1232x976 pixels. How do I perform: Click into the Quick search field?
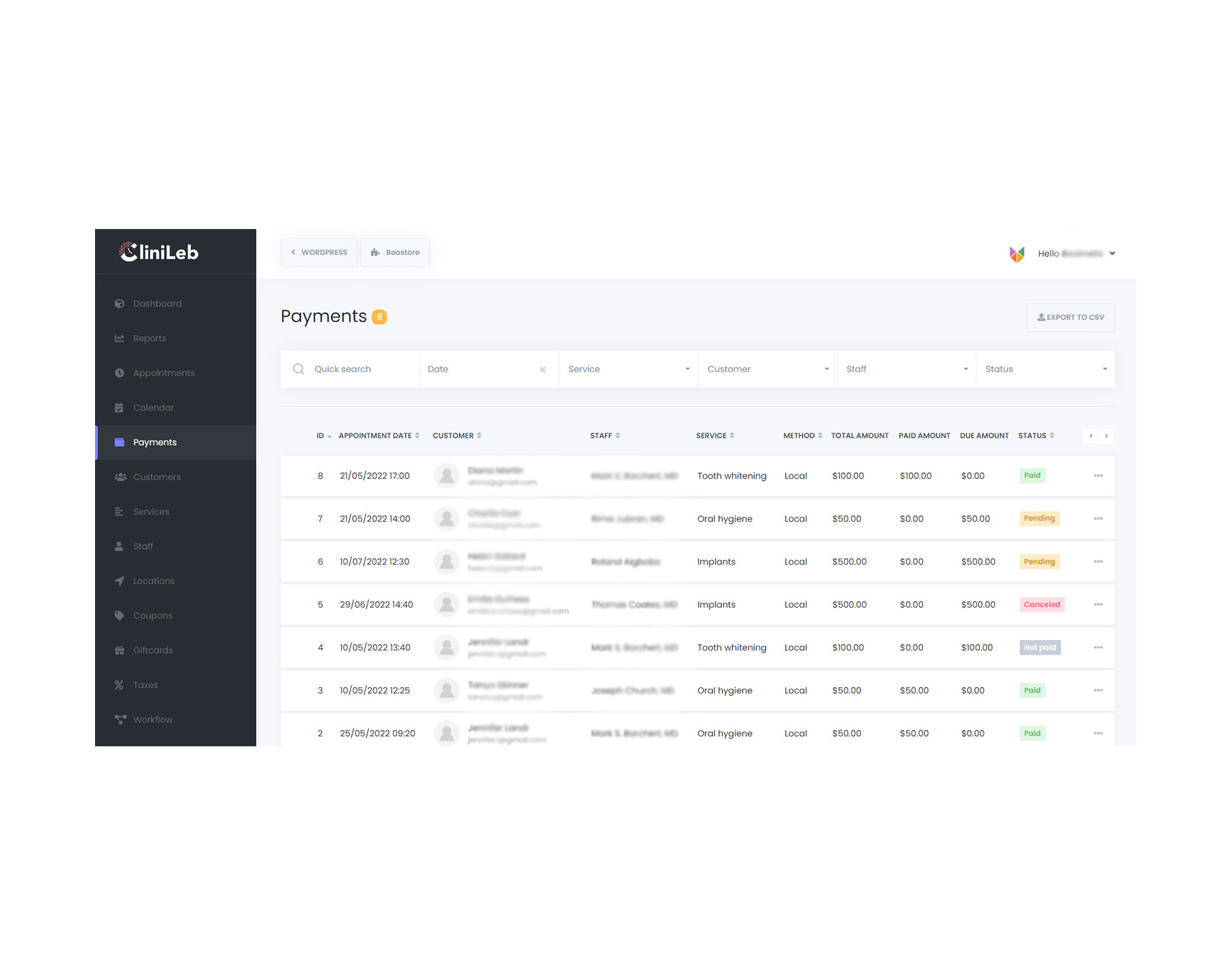361,369
